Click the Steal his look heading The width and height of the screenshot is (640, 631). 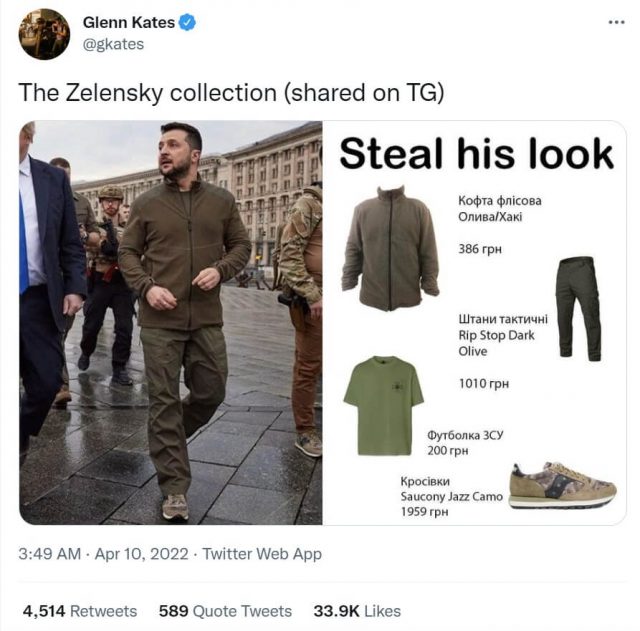[x=476, y=154]
